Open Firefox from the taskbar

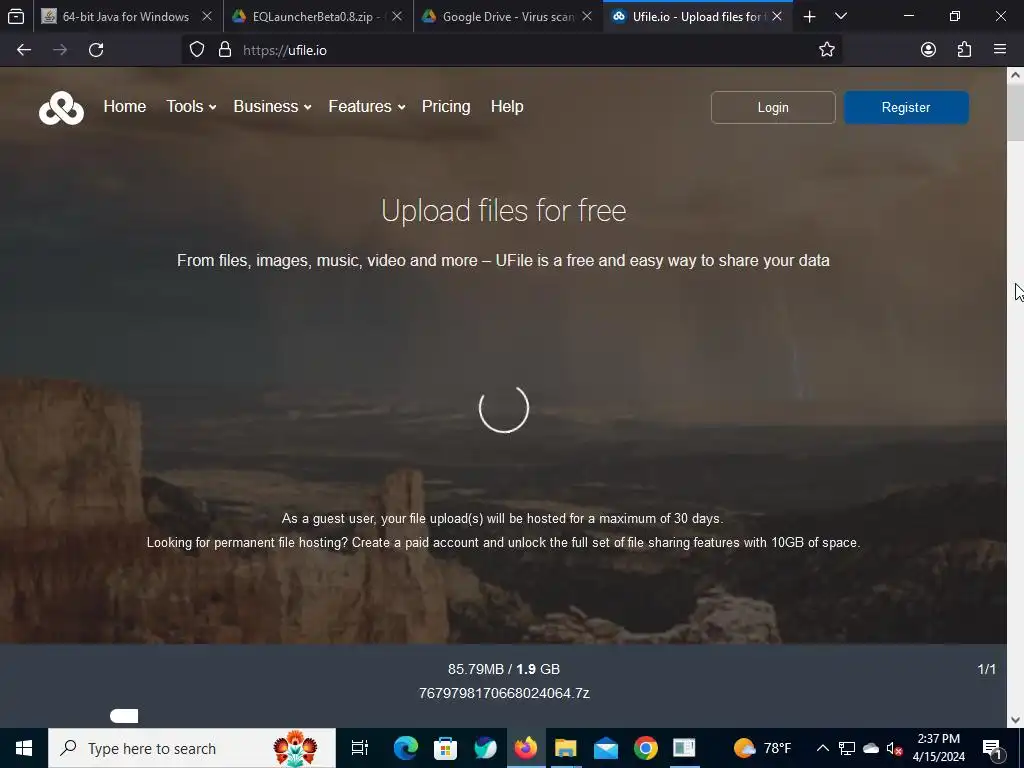pos(526,748)
